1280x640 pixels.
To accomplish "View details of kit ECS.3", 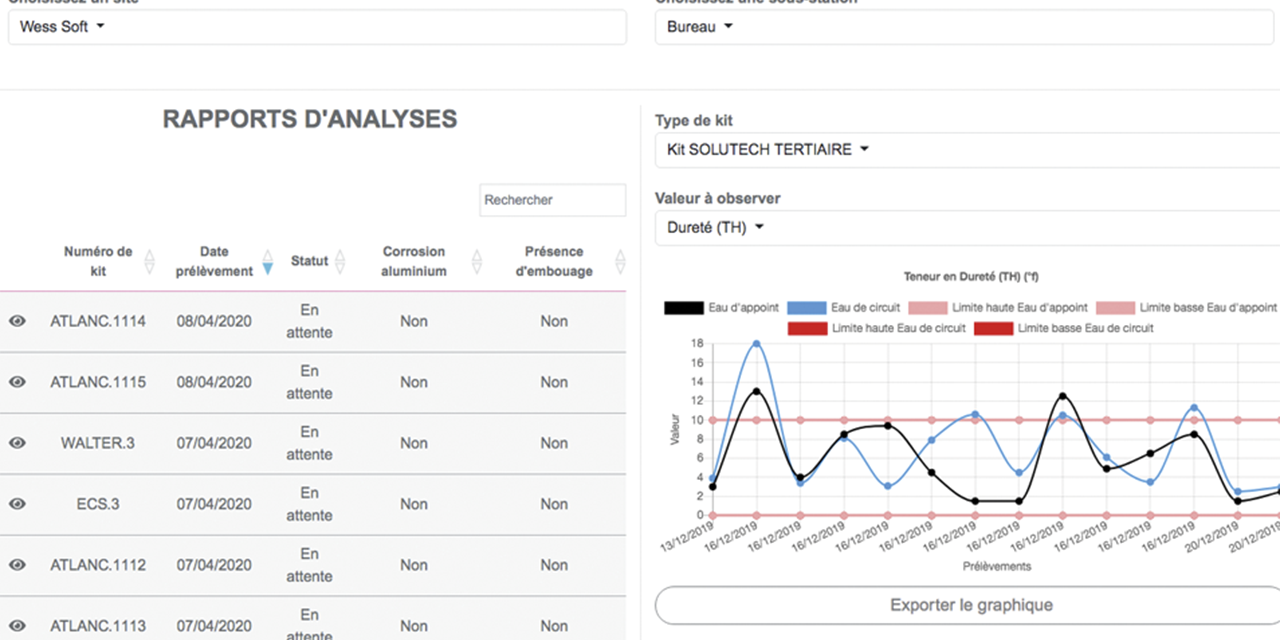I will tap(17, 504).
